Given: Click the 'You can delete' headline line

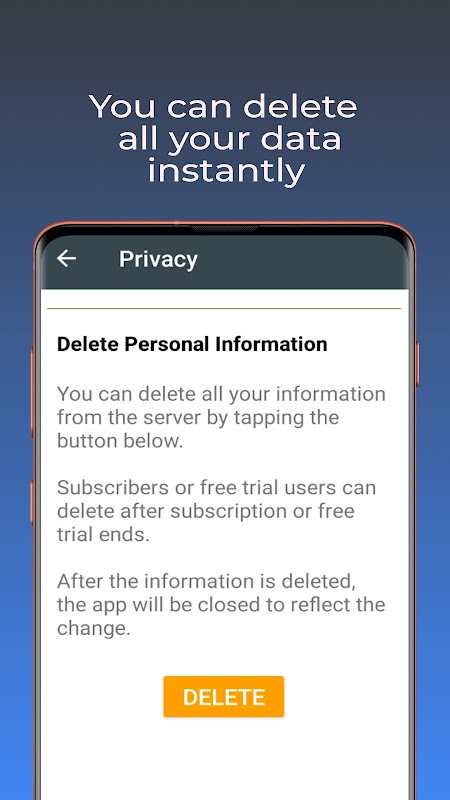Looking at the screenshot, I should 223,107.
